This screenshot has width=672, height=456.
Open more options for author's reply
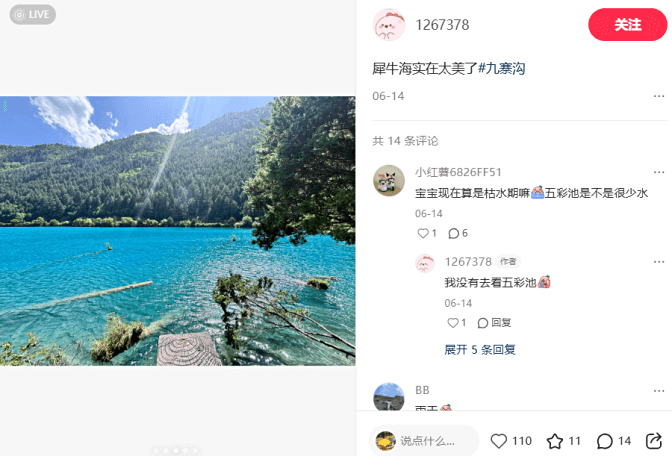point(659,262)
